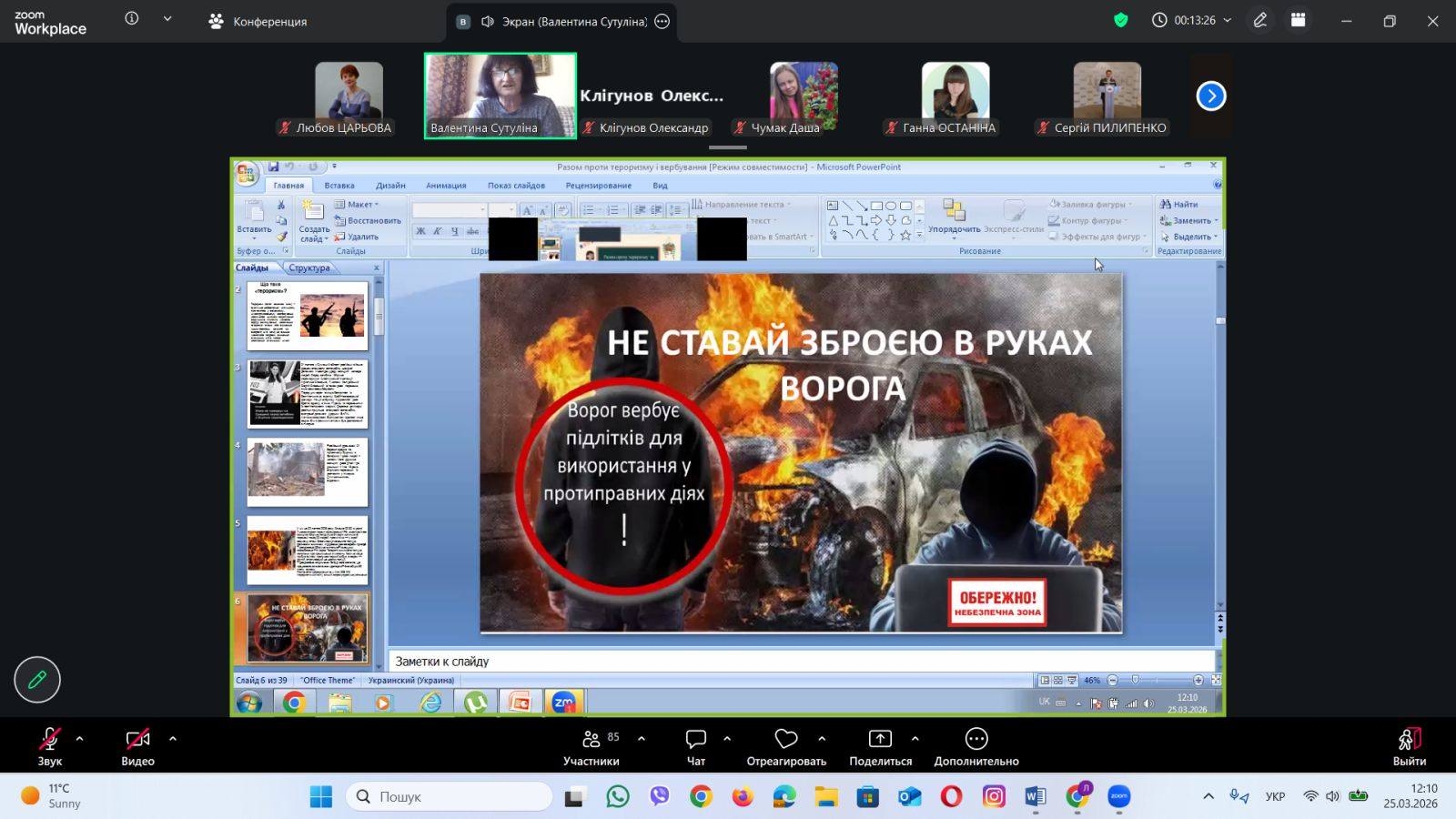Viewport: 1456px width, 819px height.
Task: Open the Дополнительно more options menu
Action: (x=976, y=740)
